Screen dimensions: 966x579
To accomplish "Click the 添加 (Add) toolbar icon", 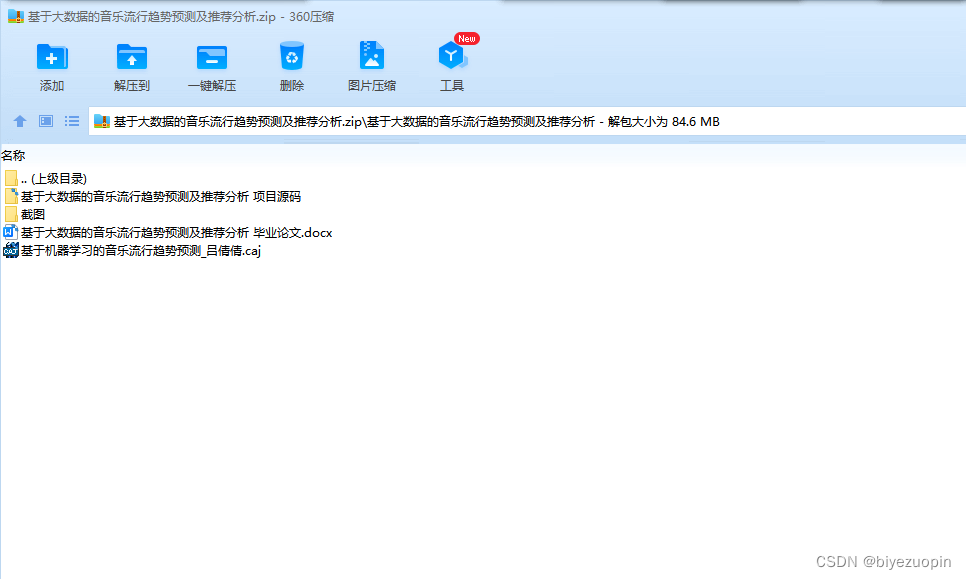I will (x=52, y=57).
